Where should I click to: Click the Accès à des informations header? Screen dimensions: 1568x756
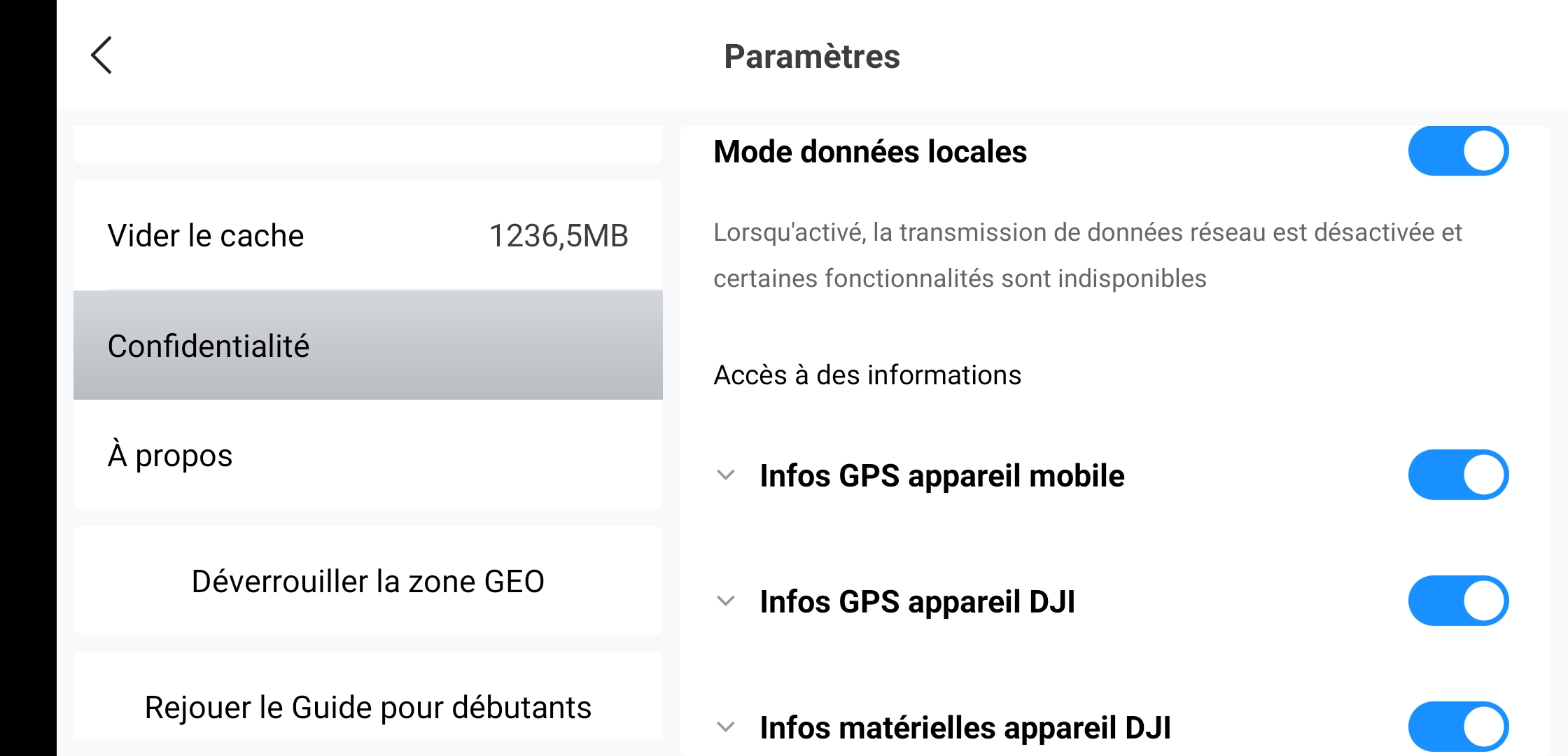point(867,375)
